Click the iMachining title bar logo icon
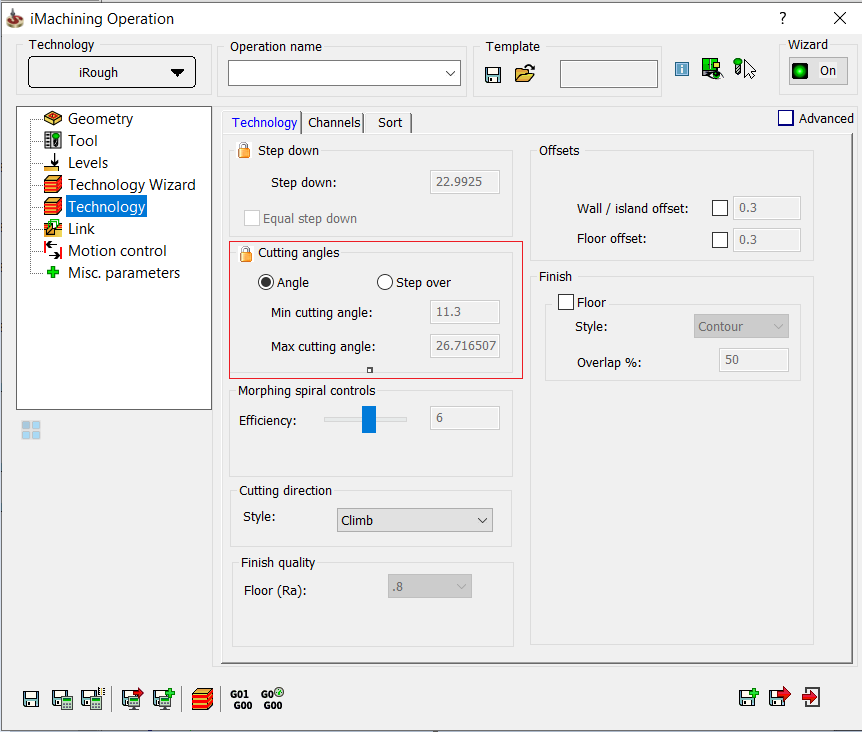The image size is (862, 732). [15, 18]
